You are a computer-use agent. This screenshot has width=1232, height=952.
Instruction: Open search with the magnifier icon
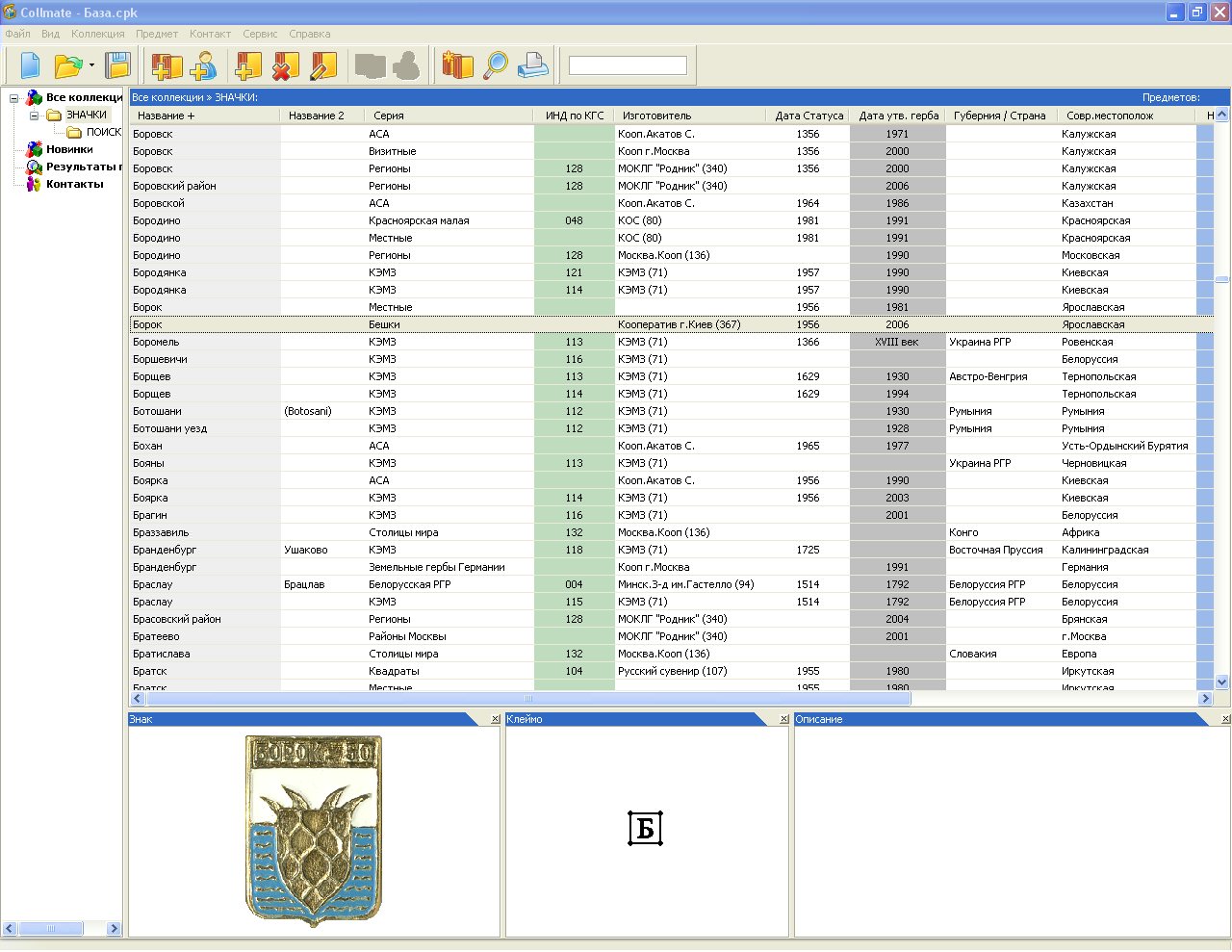496,65
